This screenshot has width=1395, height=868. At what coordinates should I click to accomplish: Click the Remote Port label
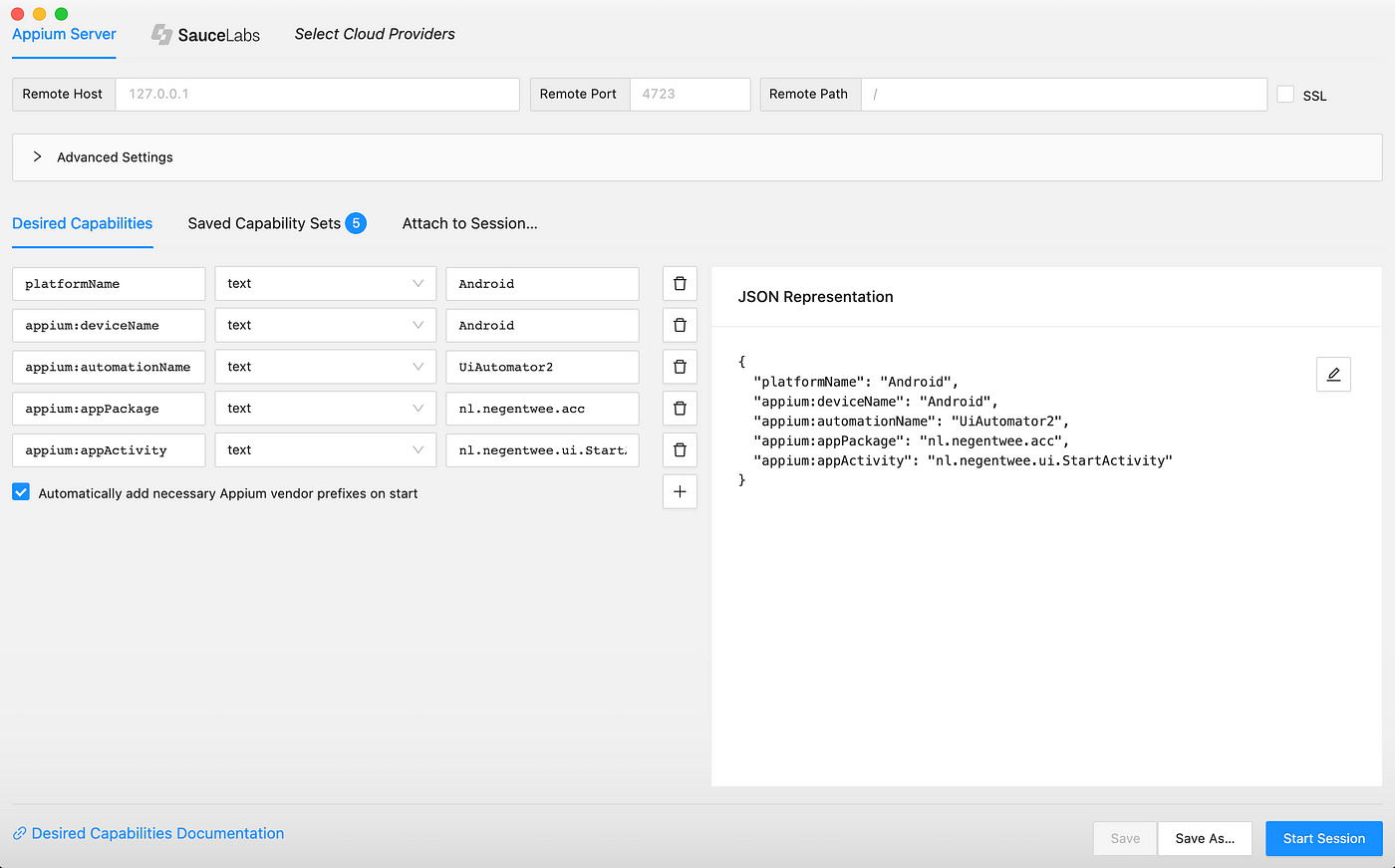pos(578,94)
